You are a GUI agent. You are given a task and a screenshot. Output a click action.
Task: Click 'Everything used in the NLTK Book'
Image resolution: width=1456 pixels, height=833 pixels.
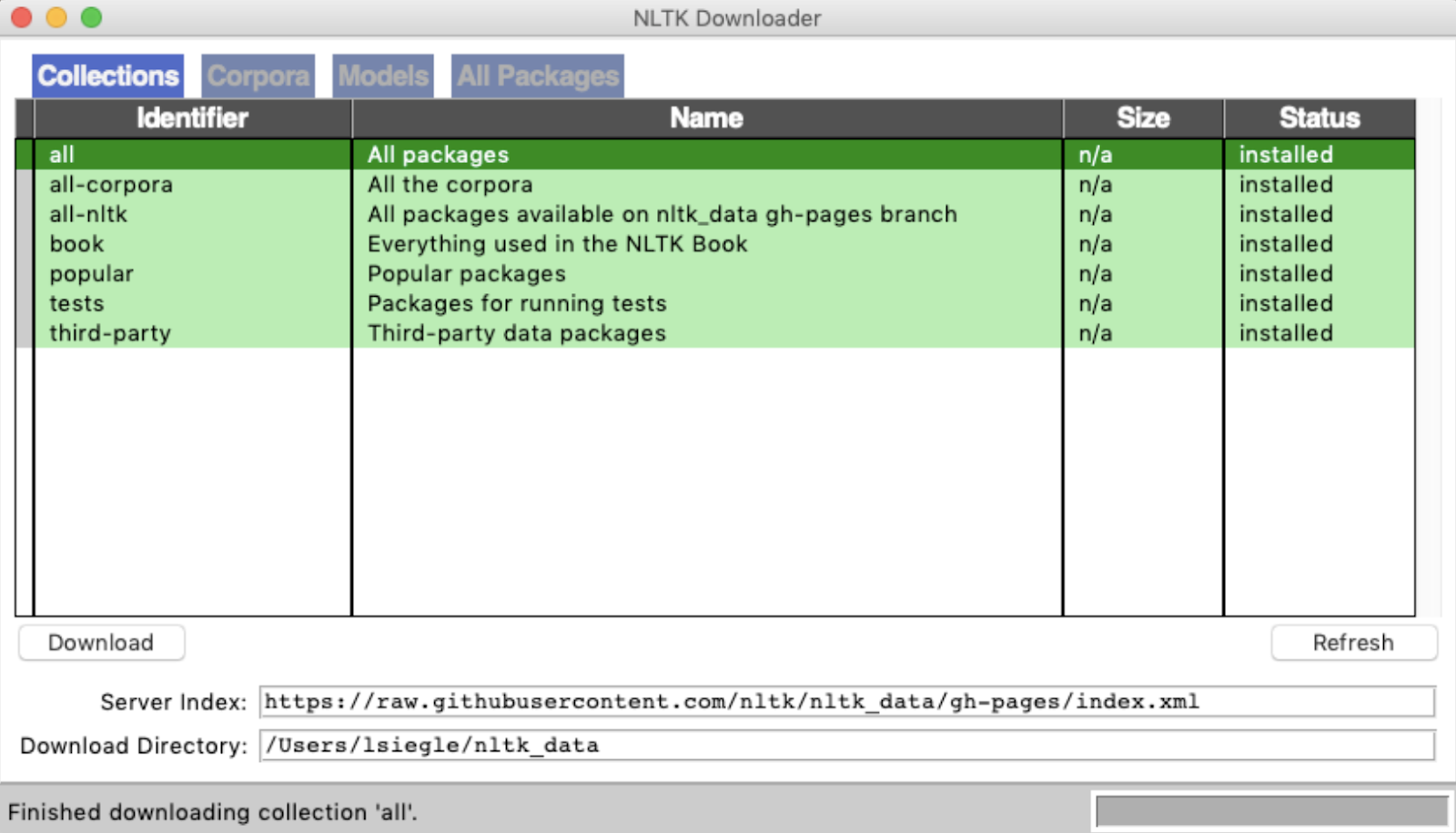557,244
